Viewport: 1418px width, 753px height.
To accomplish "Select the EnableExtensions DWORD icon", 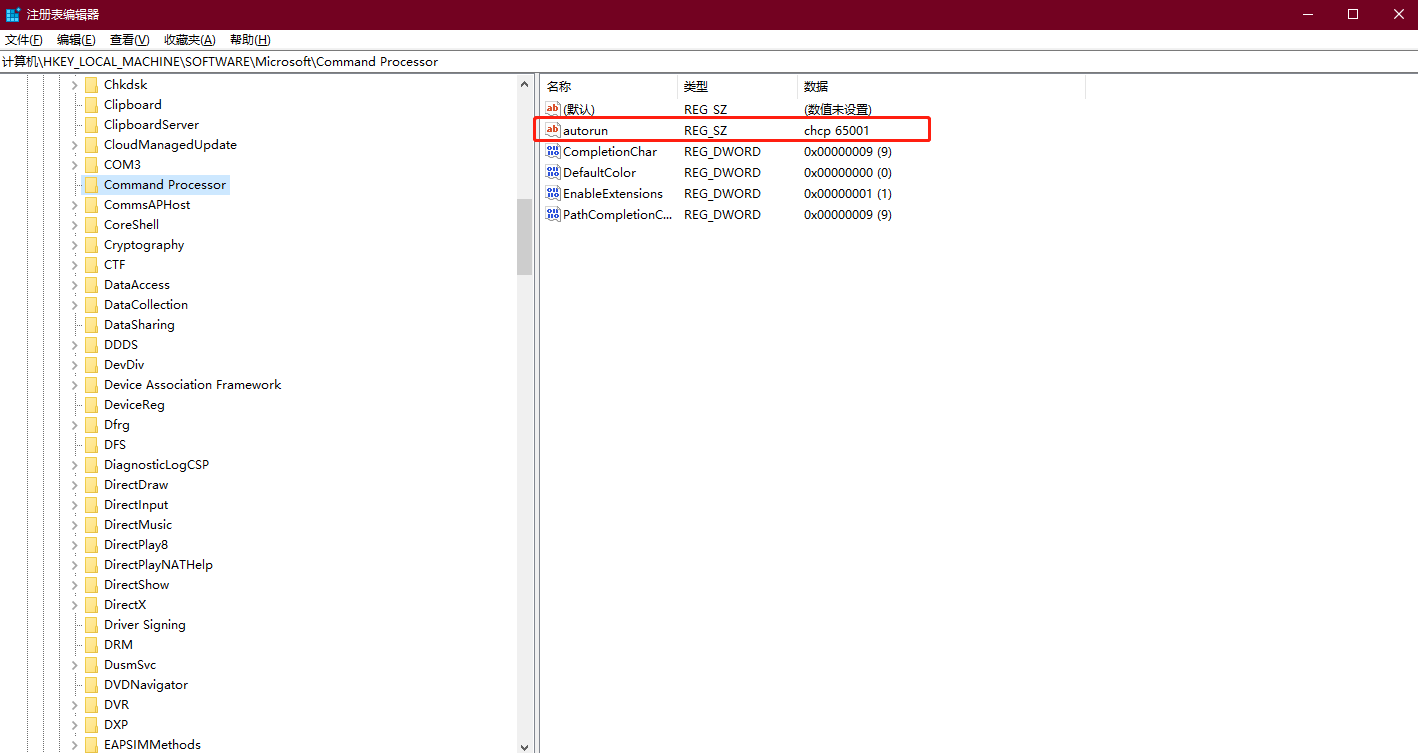I will [x=552, y=193].
